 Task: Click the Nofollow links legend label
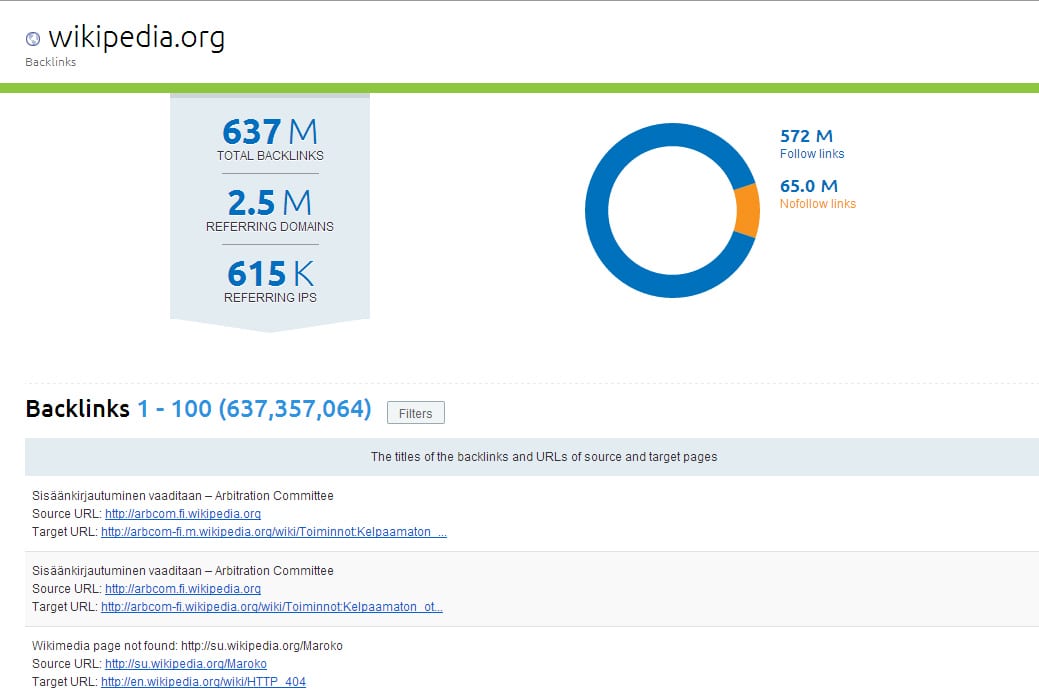click(818, 204)
